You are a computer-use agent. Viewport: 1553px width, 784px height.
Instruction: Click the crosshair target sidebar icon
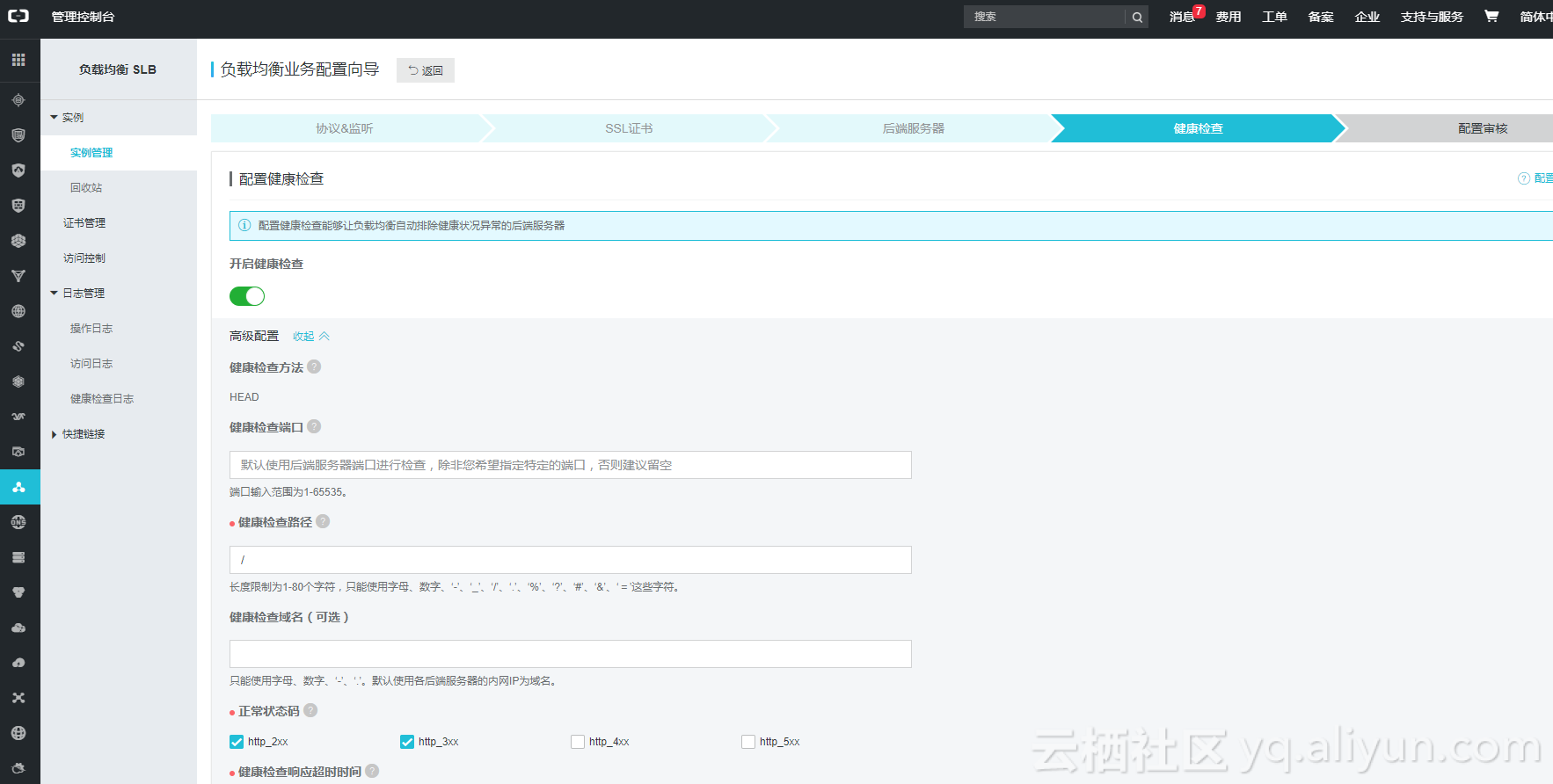tap(18, 100)
